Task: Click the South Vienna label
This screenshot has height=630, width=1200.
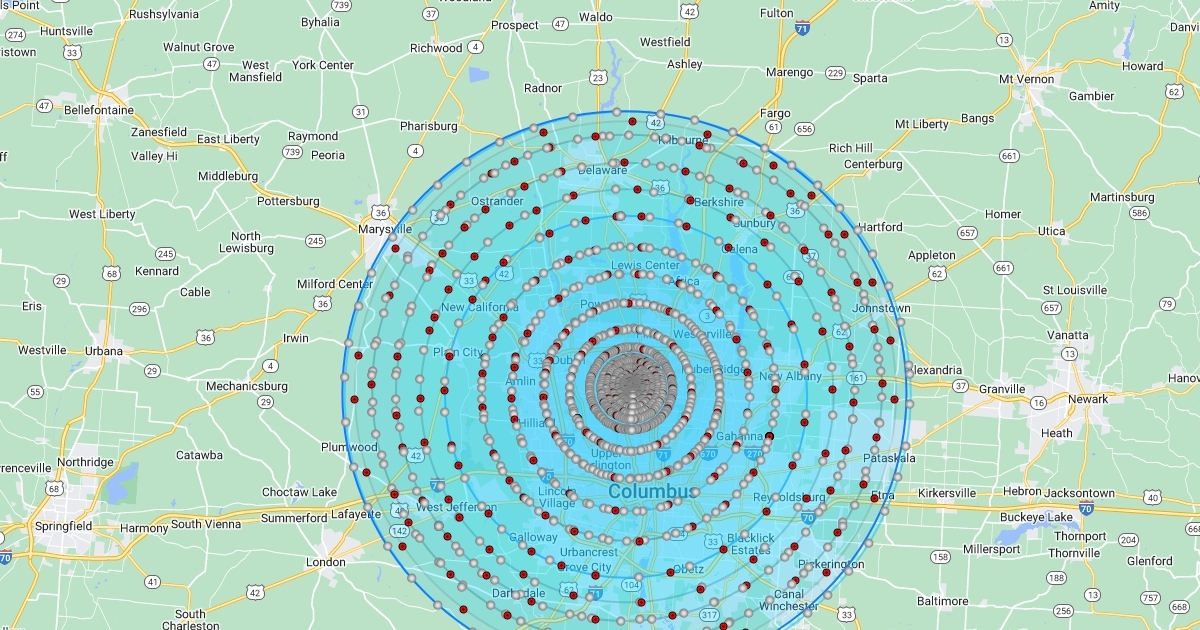Action: pyautogui.click(x=206, y=524)
